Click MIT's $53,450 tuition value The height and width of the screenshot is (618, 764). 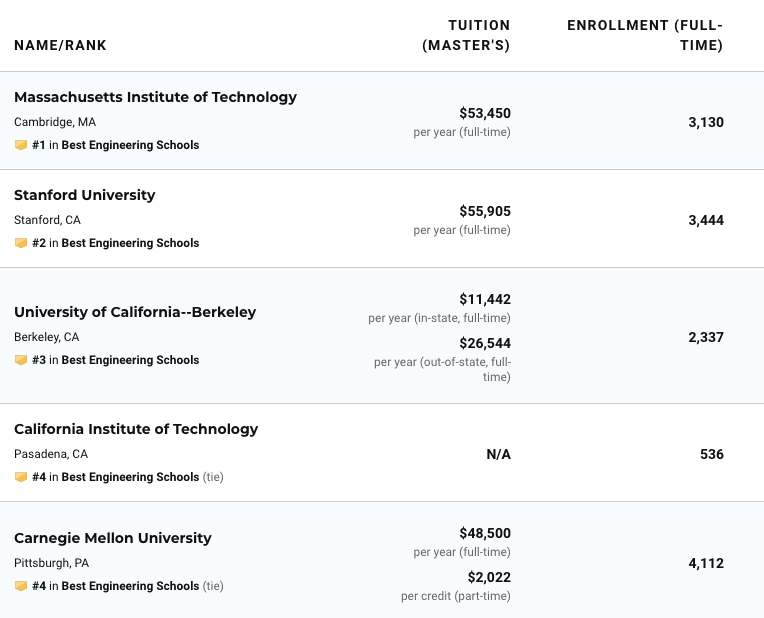click(484, 113)
